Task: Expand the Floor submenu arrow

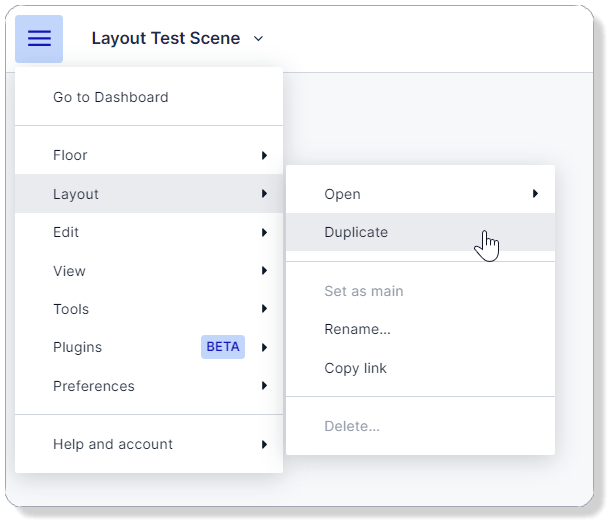Action: [264, 155]
